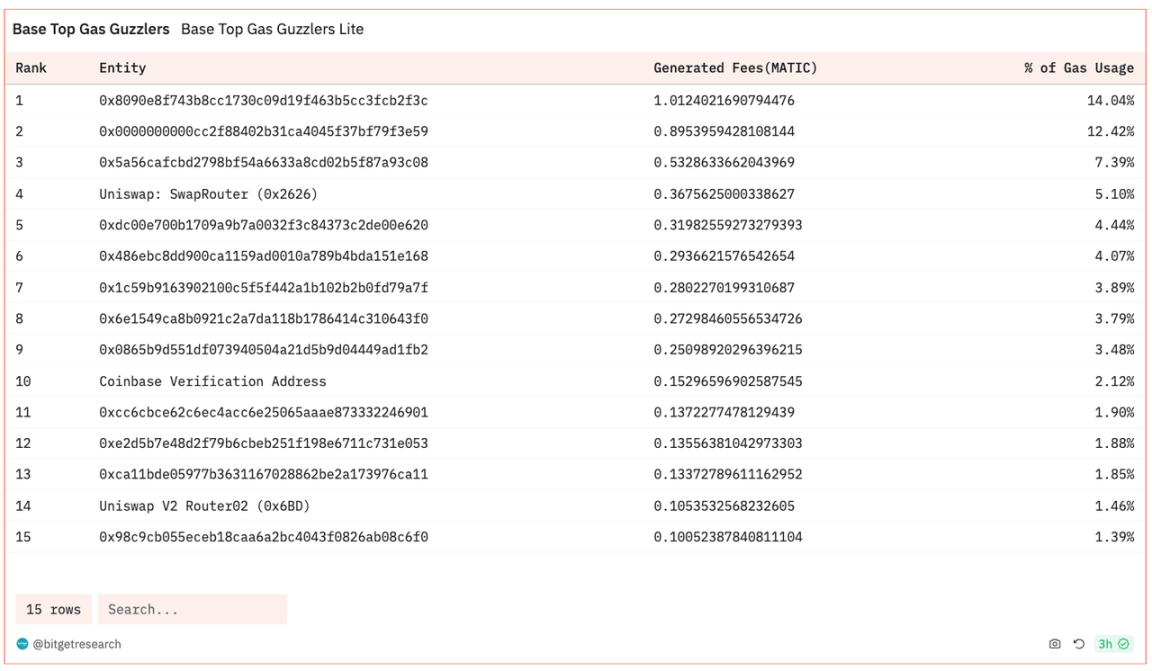This screenshot has height=671, width=1152.
Task: Sort by % of Gas Usage header
Action: pos(1078,68)
